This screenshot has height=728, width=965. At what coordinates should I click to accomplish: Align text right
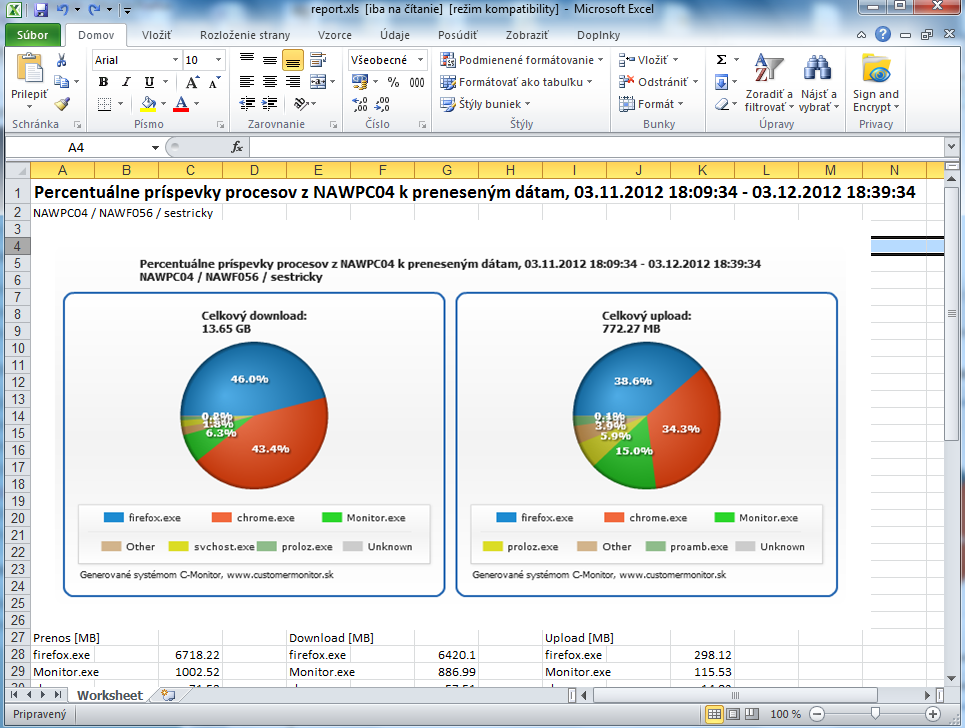pyautogui.click(x=293, y=81)
